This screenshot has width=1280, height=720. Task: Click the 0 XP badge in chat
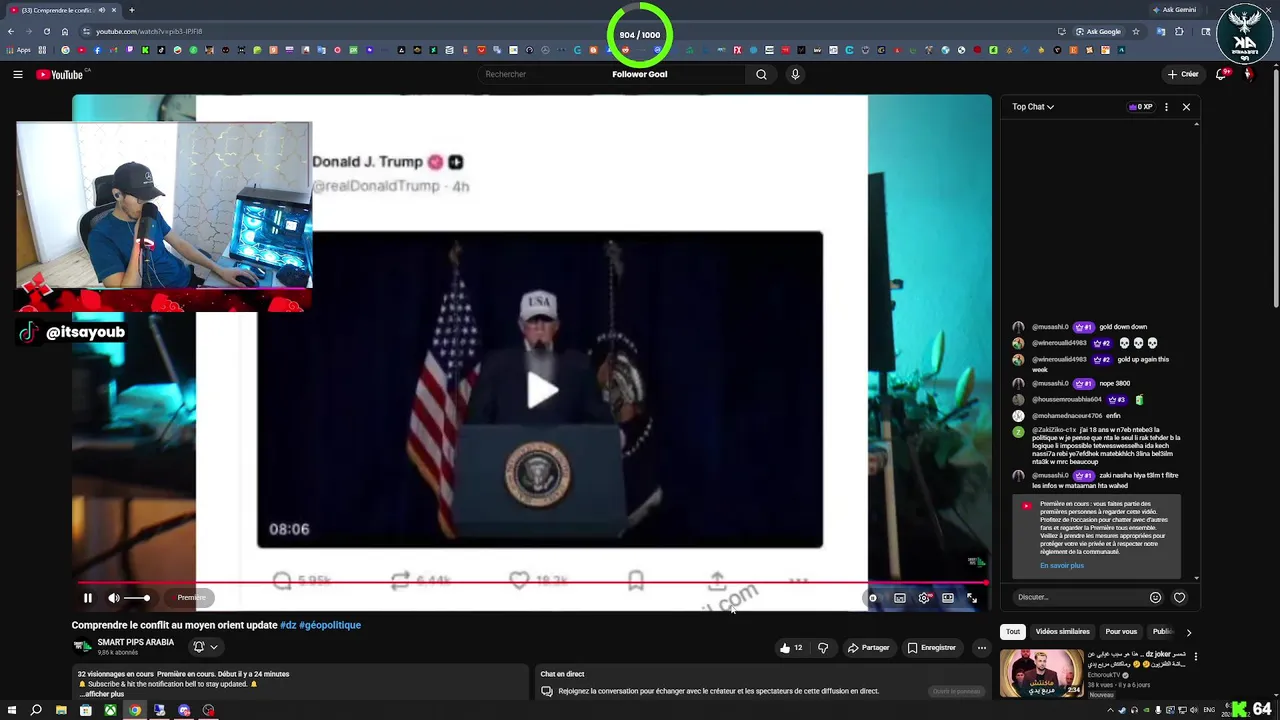coord(1141,107)
